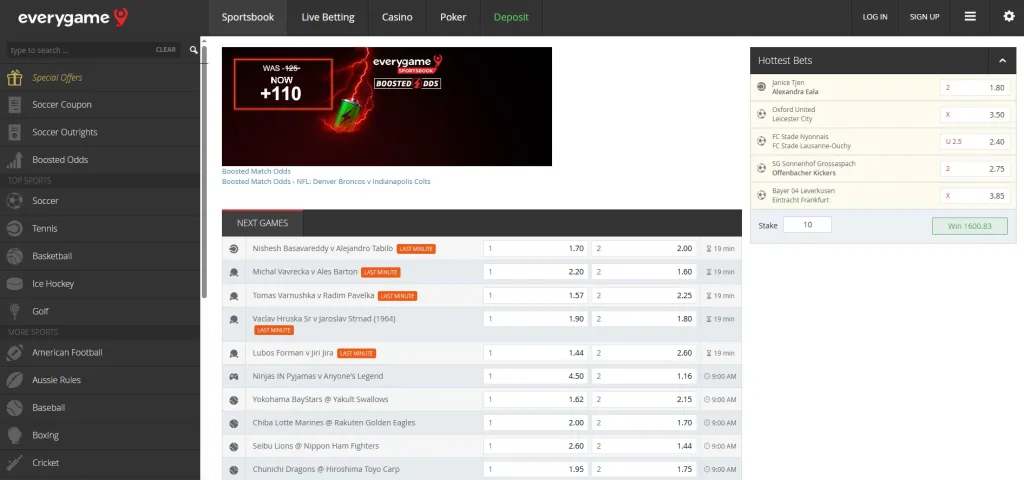Click the Boosted Odds promo banner
The width and height of the screenshot is (1024, 480).
tap(387, 106)
